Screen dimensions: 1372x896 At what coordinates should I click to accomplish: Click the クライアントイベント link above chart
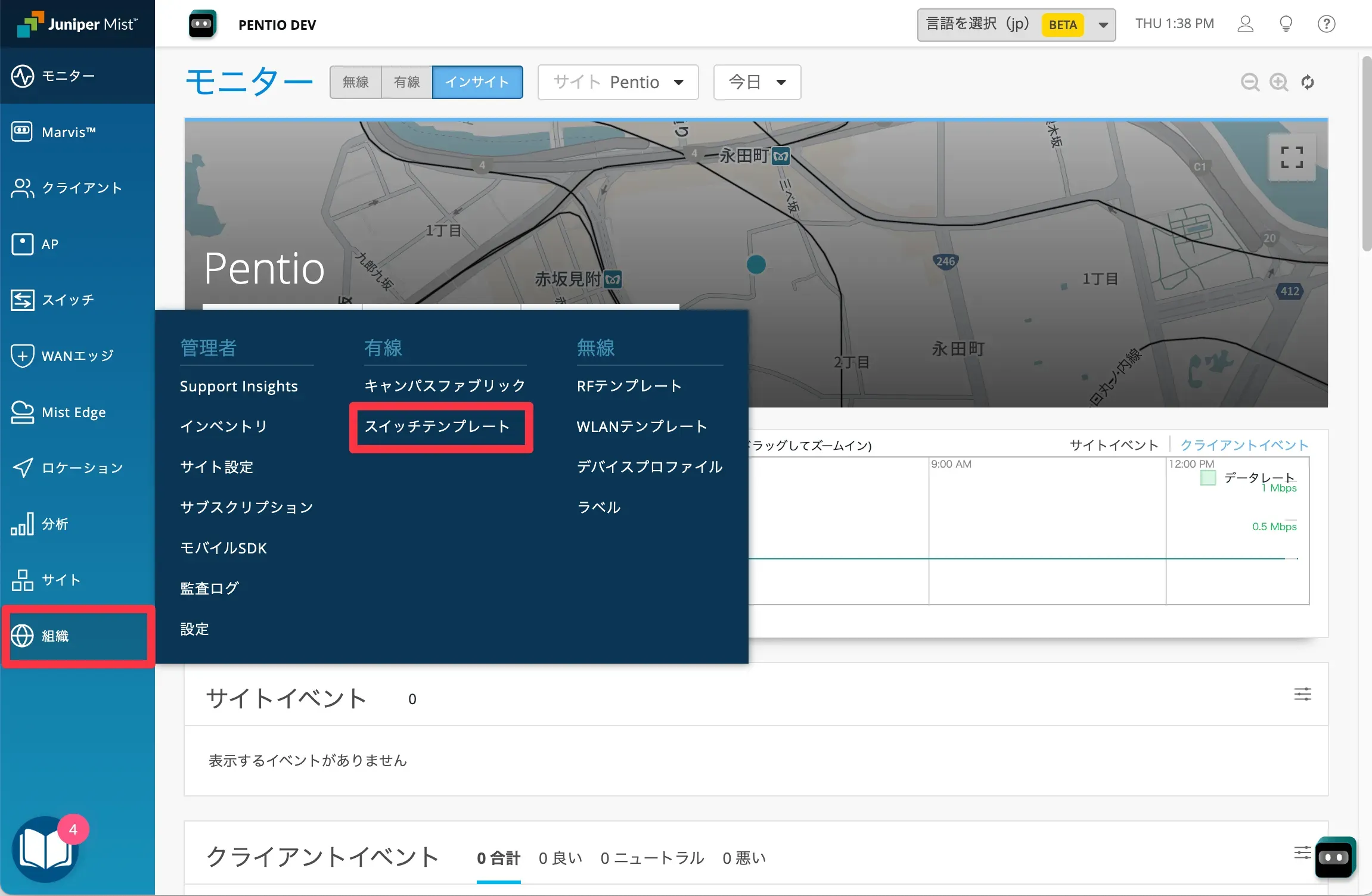tap(1244, 445)
